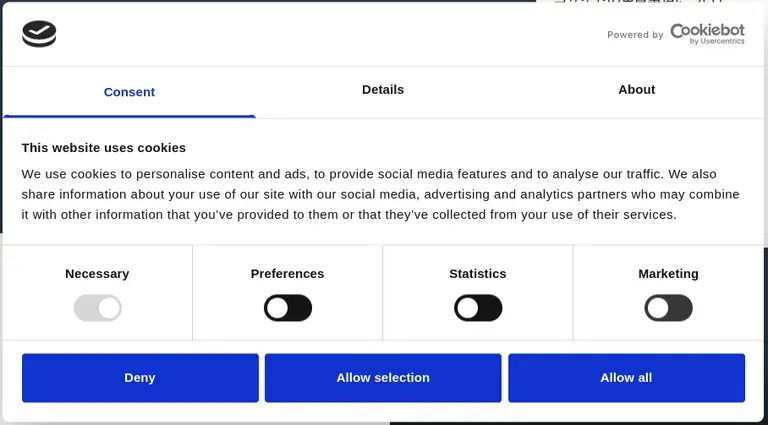Image resolution: width=768 pixels, height=425 pixels.
Task: Click the Powered by text
Action: pos(635,35)
